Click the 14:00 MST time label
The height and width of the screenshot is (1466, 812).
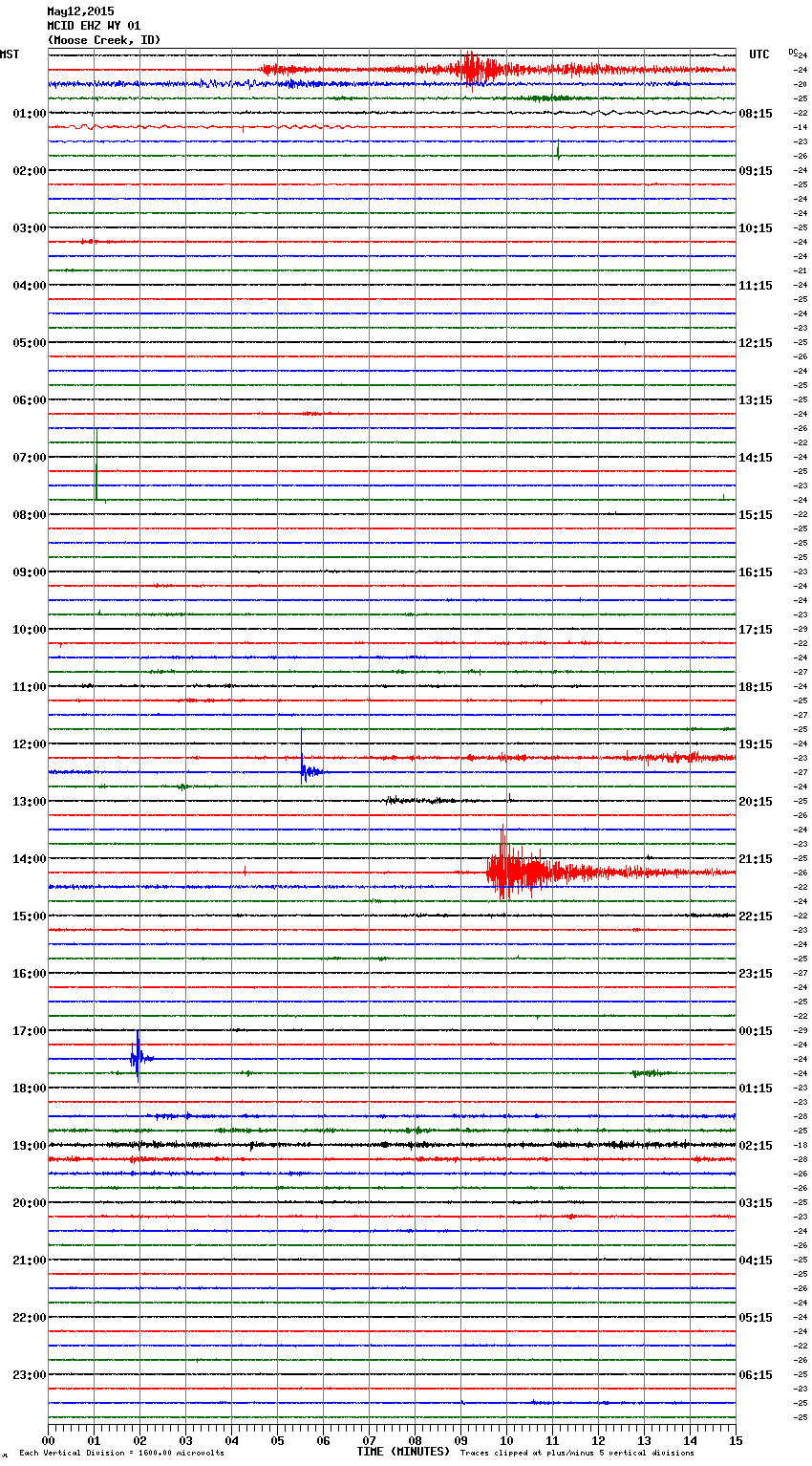(x=30, y=859)
